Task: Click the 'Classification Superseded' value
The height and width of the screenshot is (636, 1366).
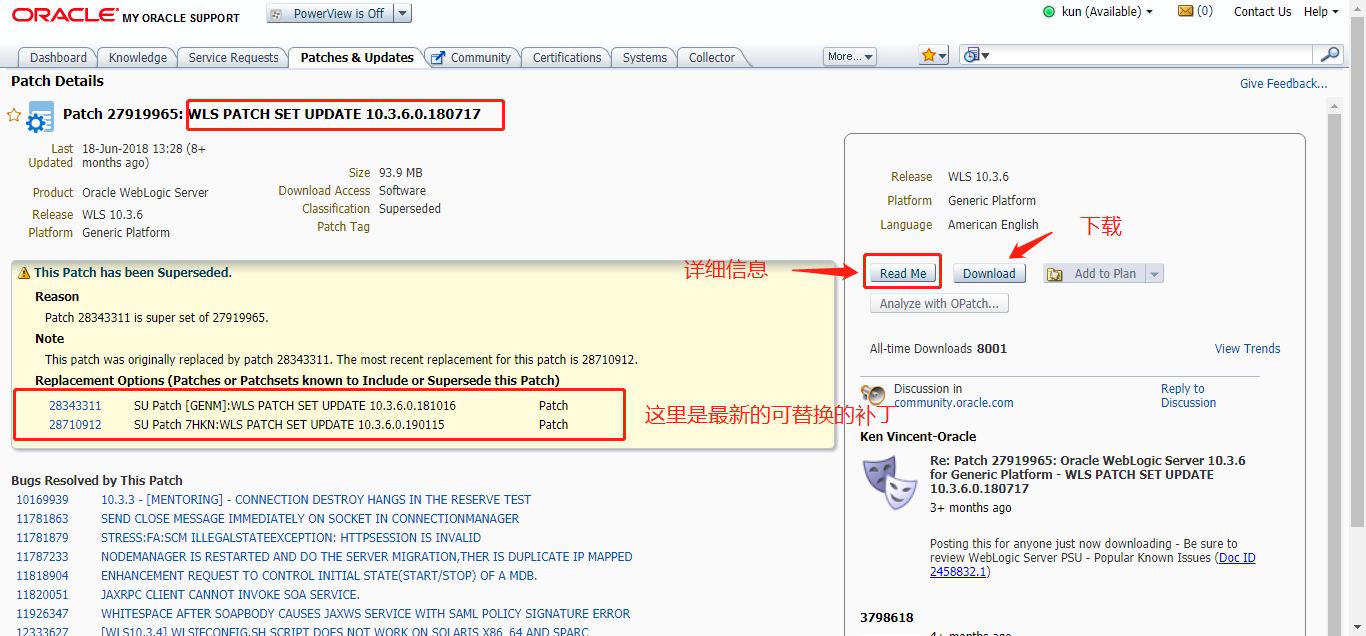Action: pyautogui.click(x=410, y=209)
